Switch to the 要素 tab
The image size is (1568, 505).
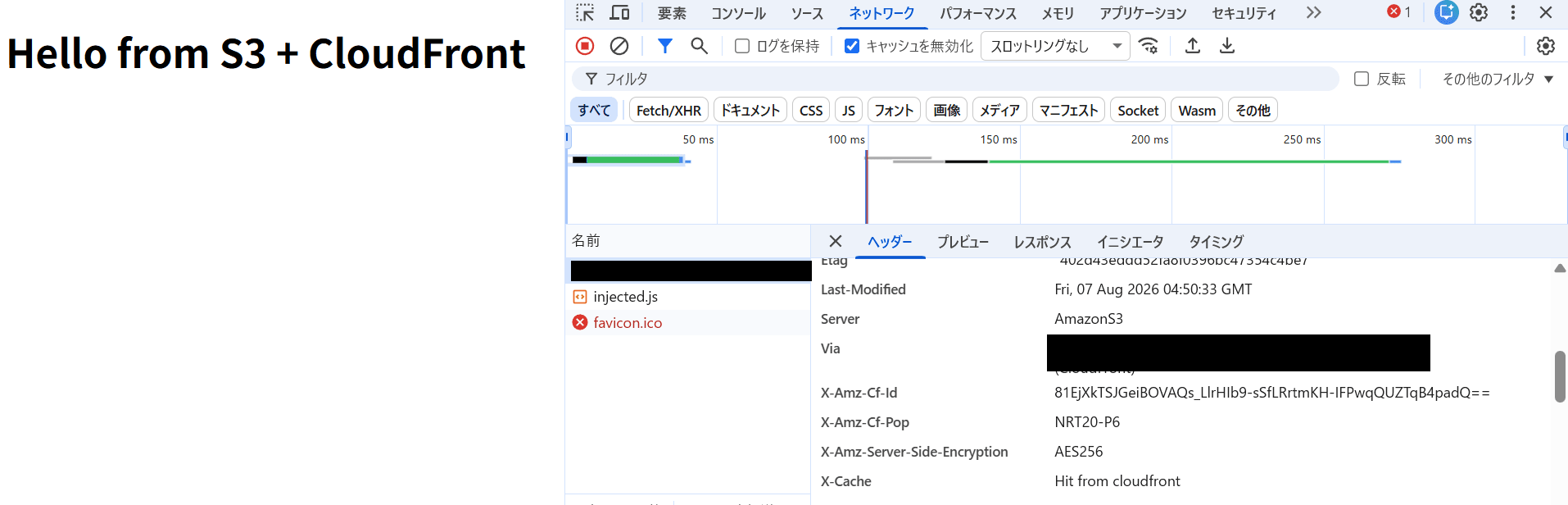pos(672,13)
